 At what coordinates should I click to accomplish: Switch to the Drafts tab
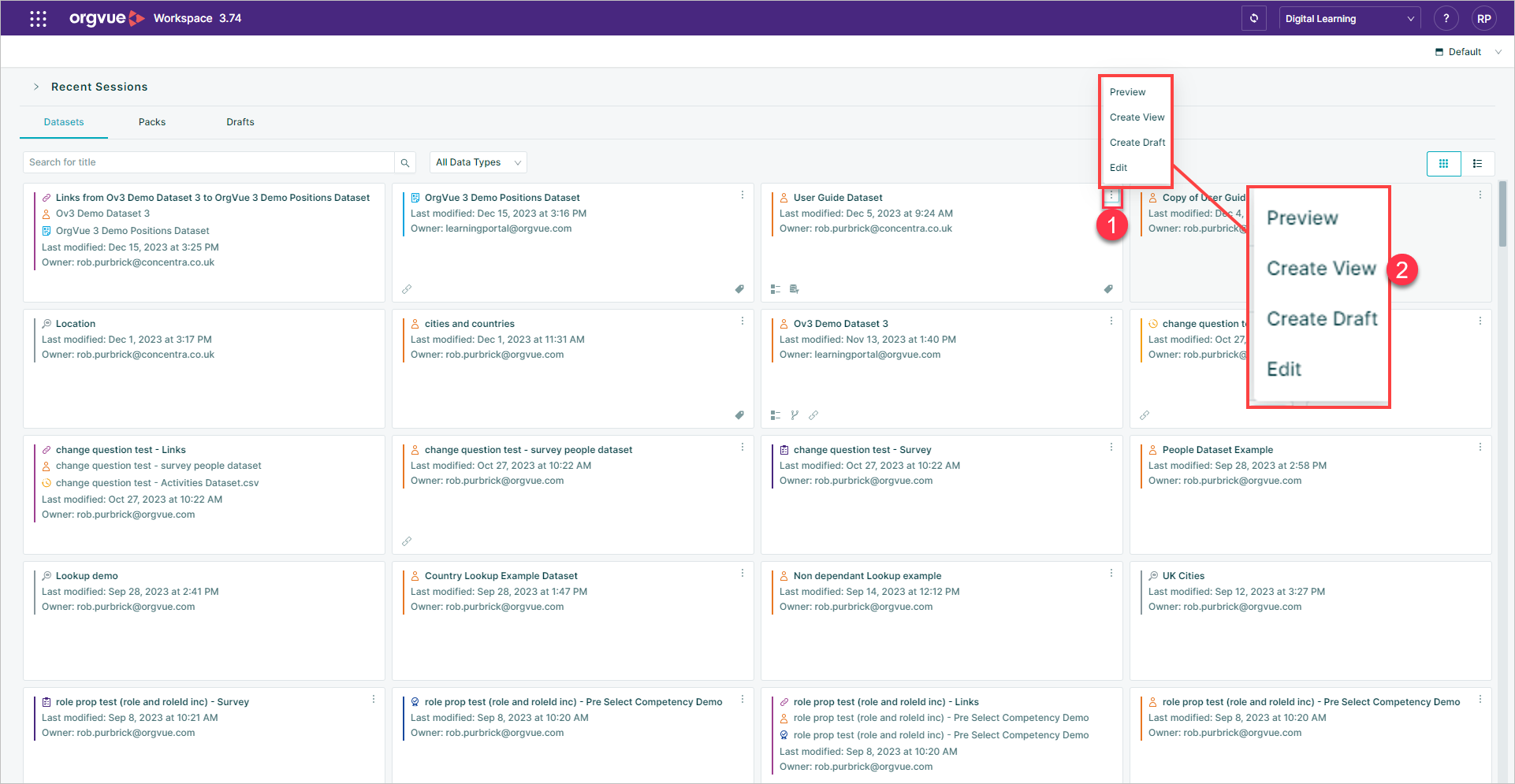click(240, 122)
